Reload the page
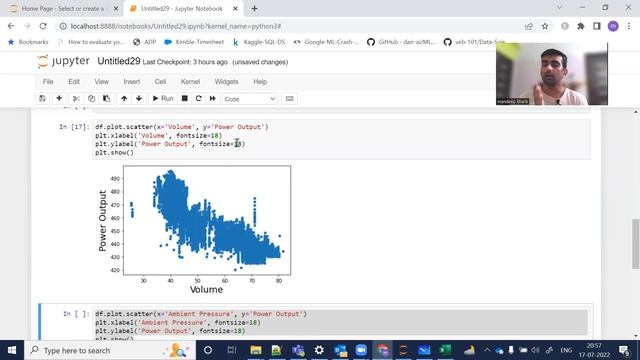This screenshot has width=640, height=360. point(43,26)
